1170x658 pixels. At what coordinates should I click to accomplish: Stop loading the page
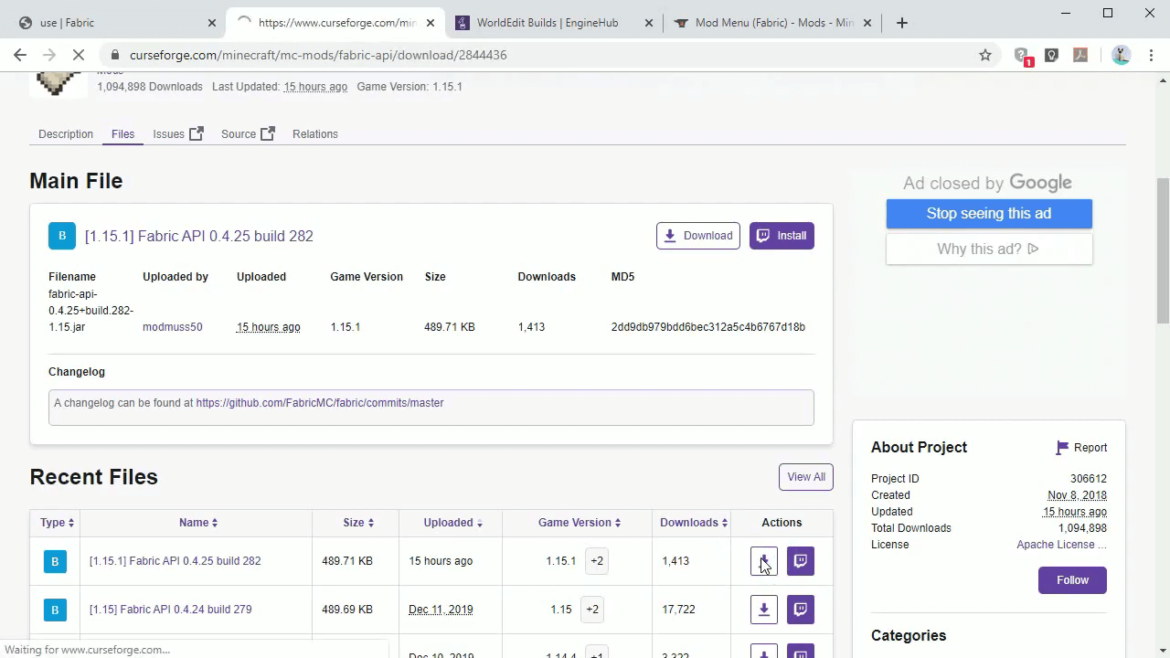77,55
